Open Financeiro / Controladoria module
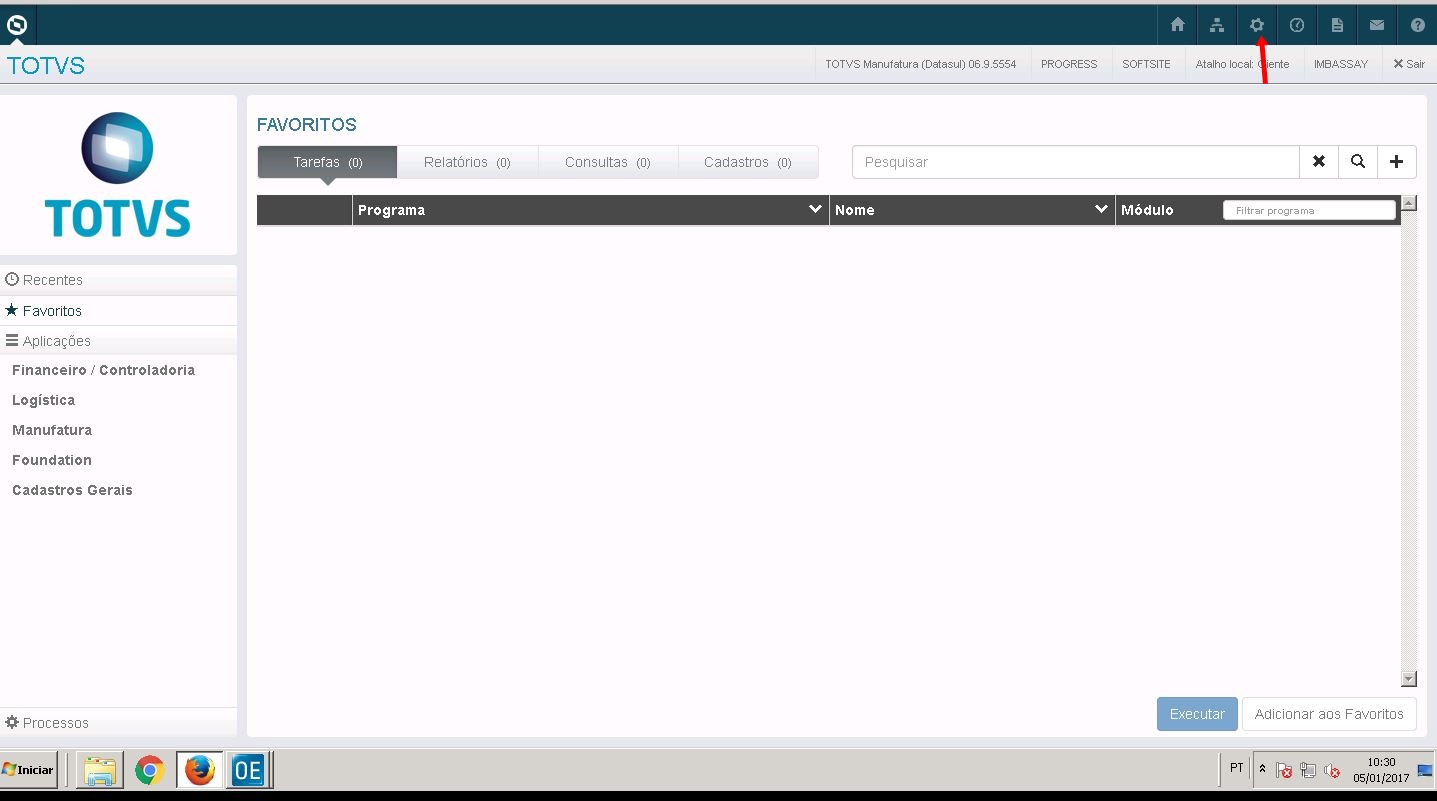 coord(103,370)
